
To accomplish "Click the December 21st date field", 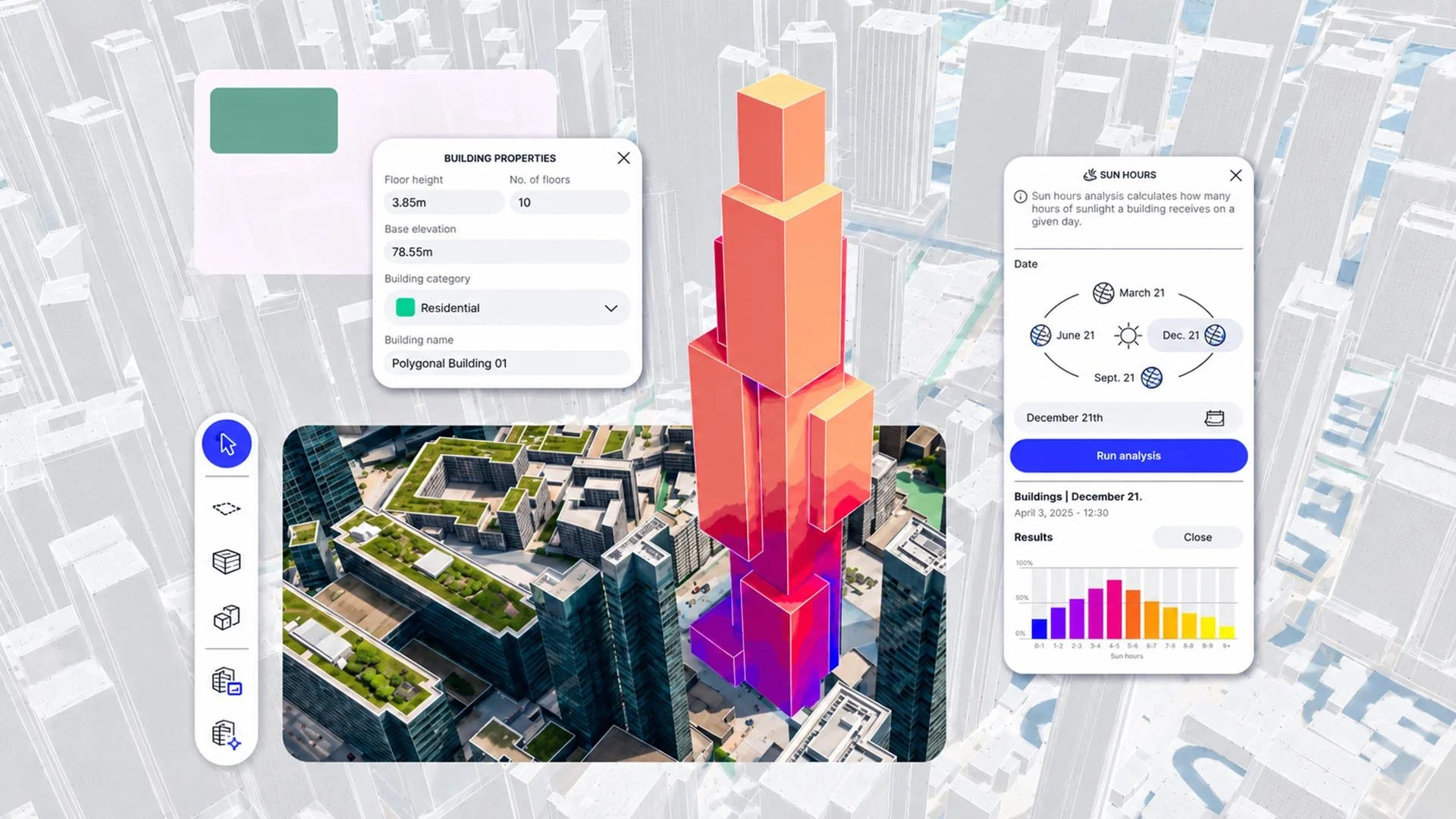I will point(1128,418).
